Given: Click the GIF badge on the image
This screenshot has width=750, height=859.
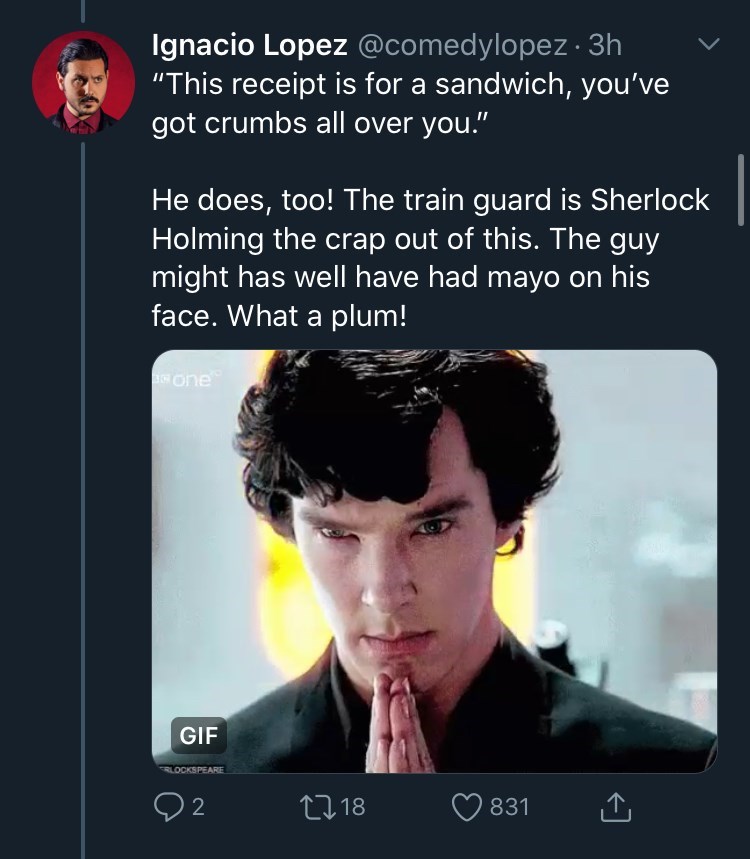Looking at the screenshot, I should pyautogui.click(x=199, y=736).
